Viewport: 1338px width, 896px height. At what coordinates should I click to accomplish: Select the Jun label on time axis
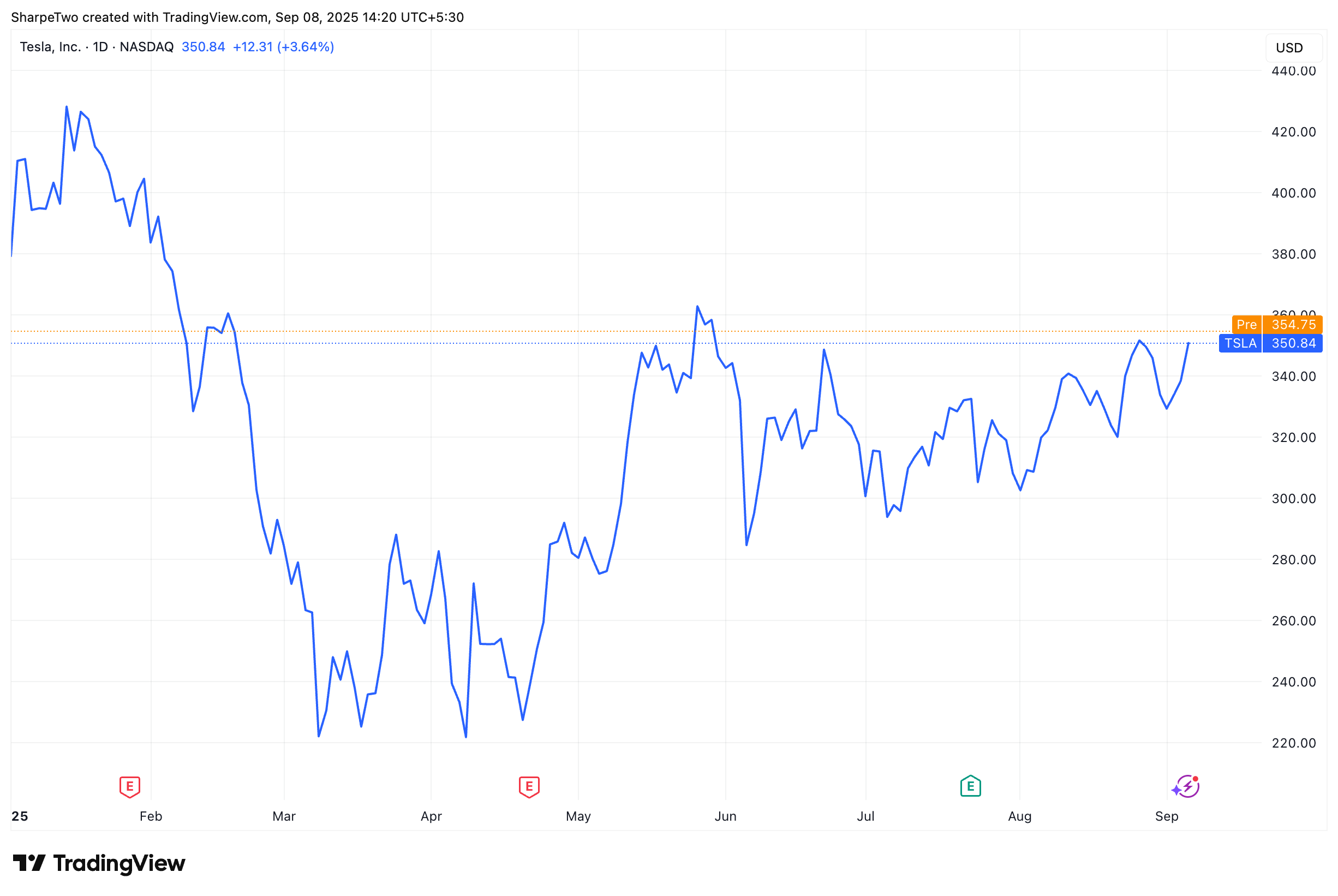tap(725, 816)
